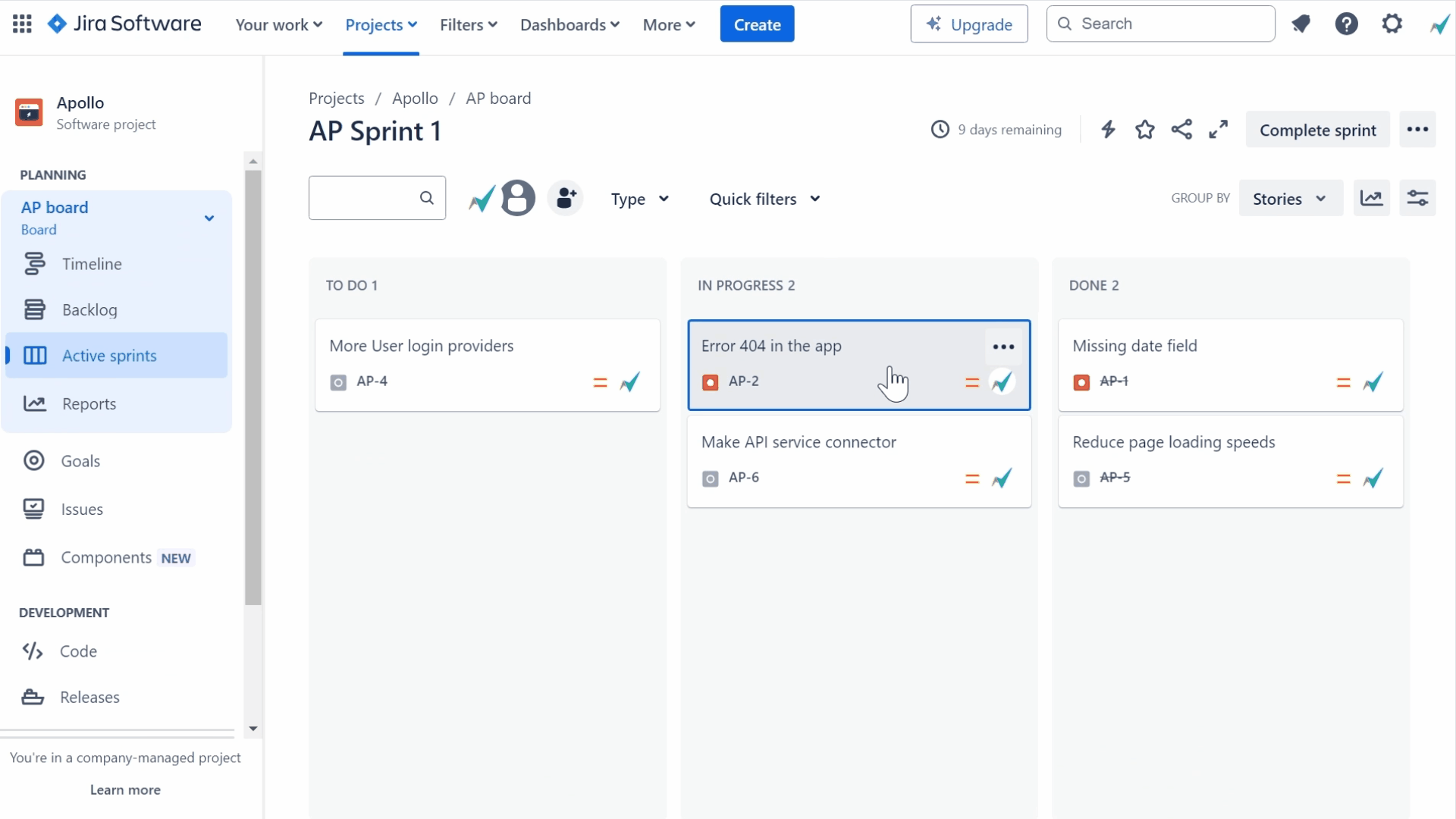Open the Insights chart icon
The height and width of the screenshot is (819, 1456).
pos(1372,199)
